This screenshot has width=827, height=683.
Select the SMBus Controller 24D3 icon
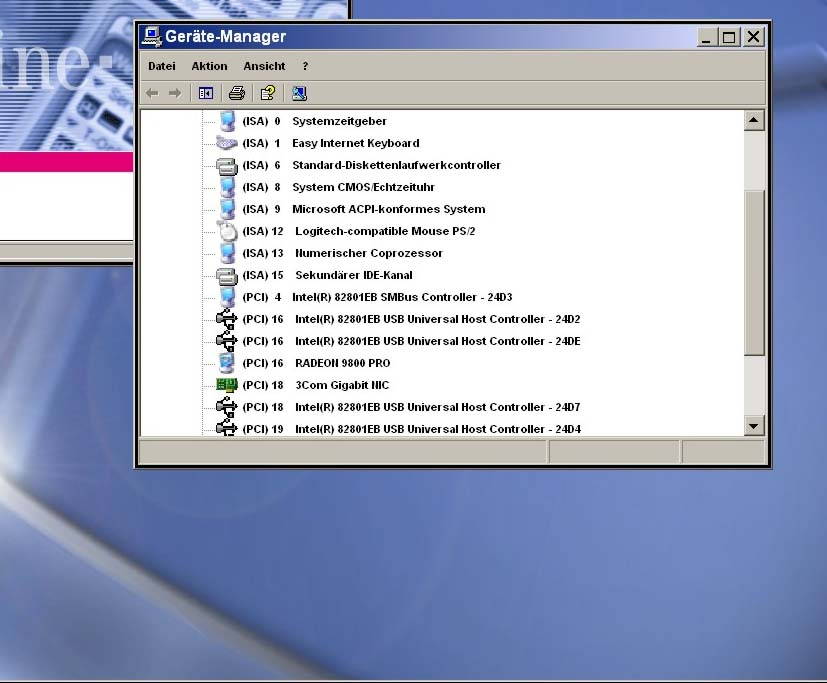pyautogui.click(x=227, y=297)
